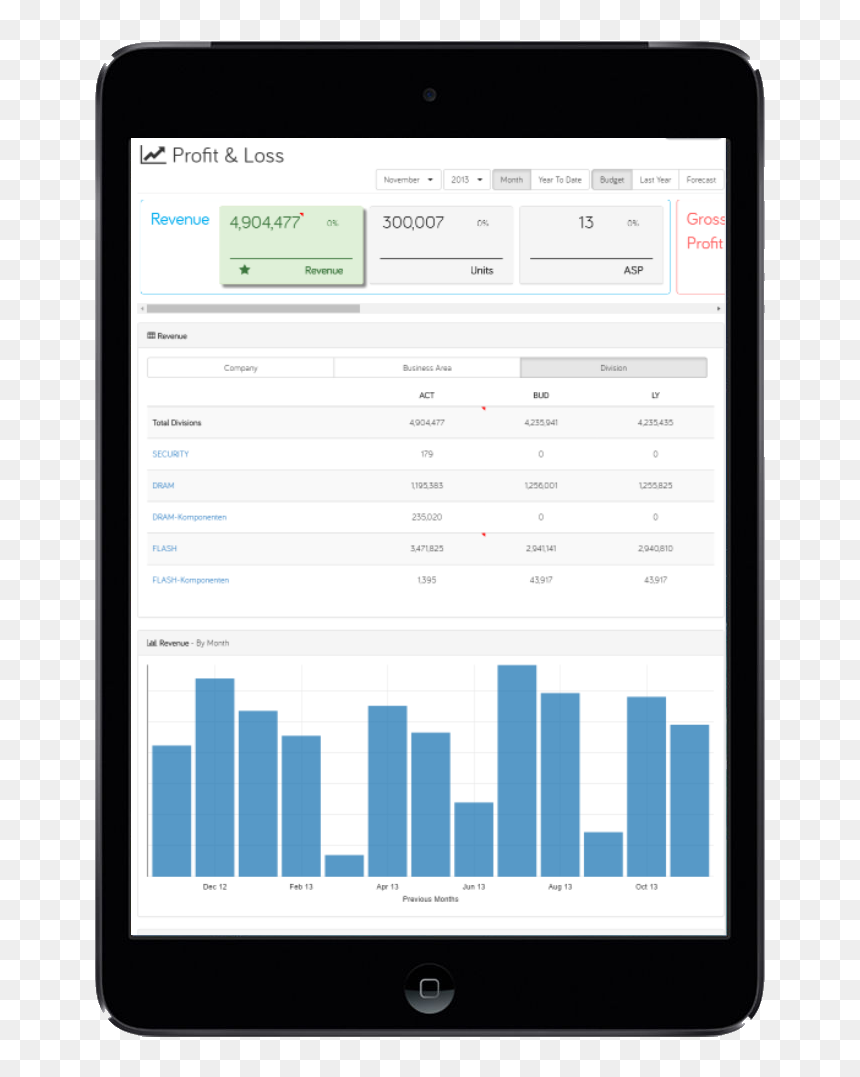Open the FLASH-Komponenten division link
Image resolution: width=860 pixels, height=1077 pixels.
tap(191, 580)
